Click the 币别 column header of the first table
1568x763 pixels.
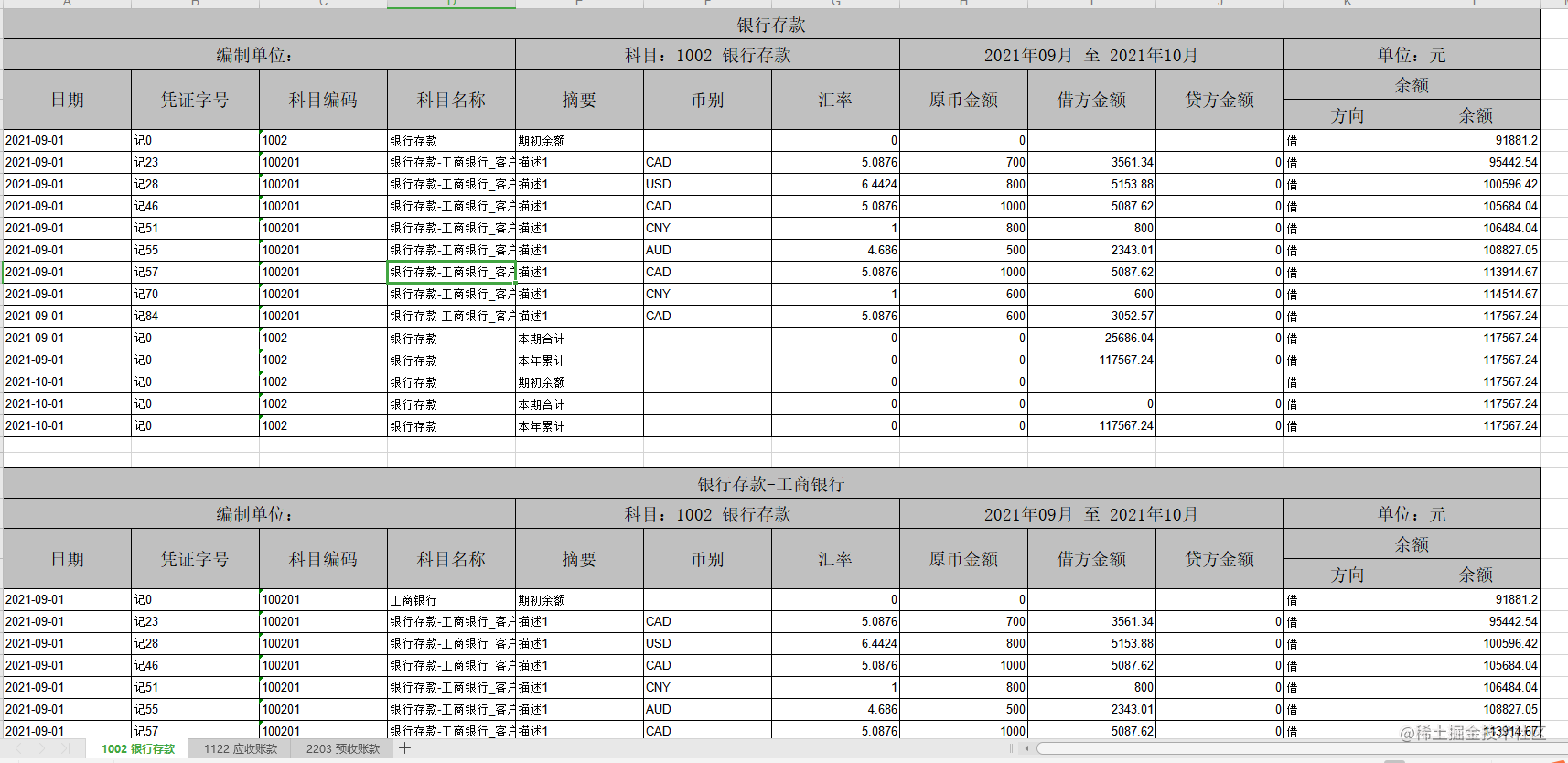[x=707, y=100]
